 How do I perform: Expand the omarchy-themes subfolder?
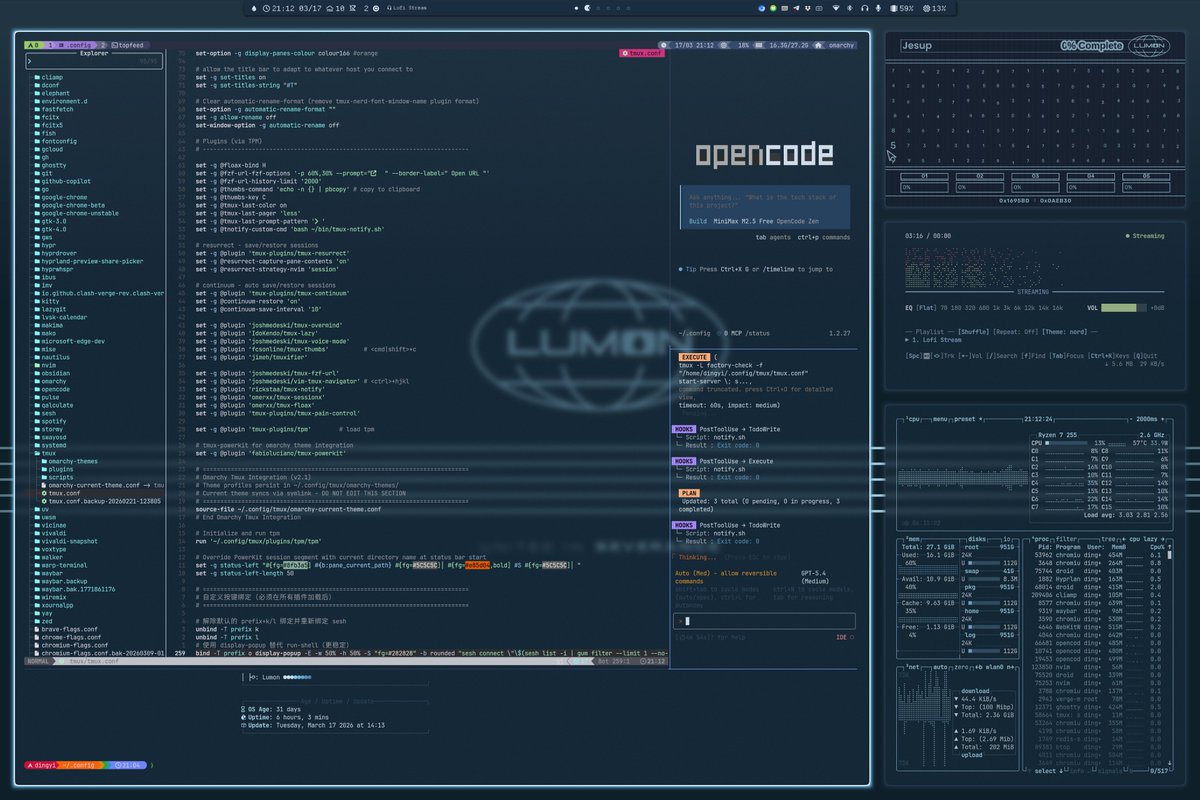[x=70, y=461]
